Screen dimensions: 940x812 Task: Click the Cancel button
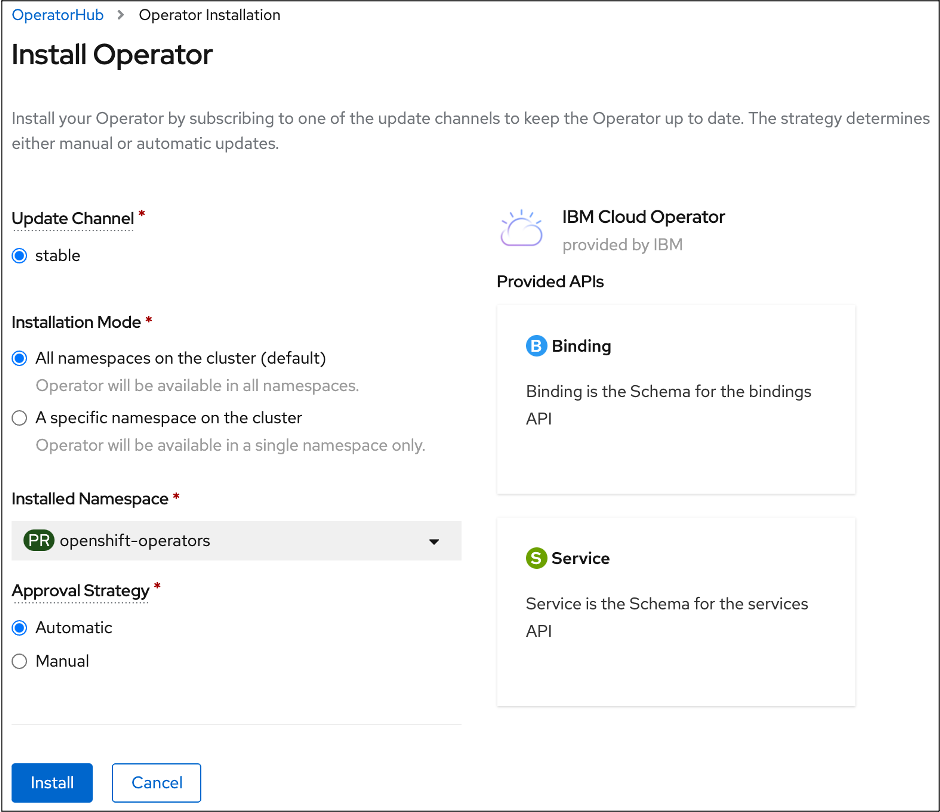coord(156,783)
